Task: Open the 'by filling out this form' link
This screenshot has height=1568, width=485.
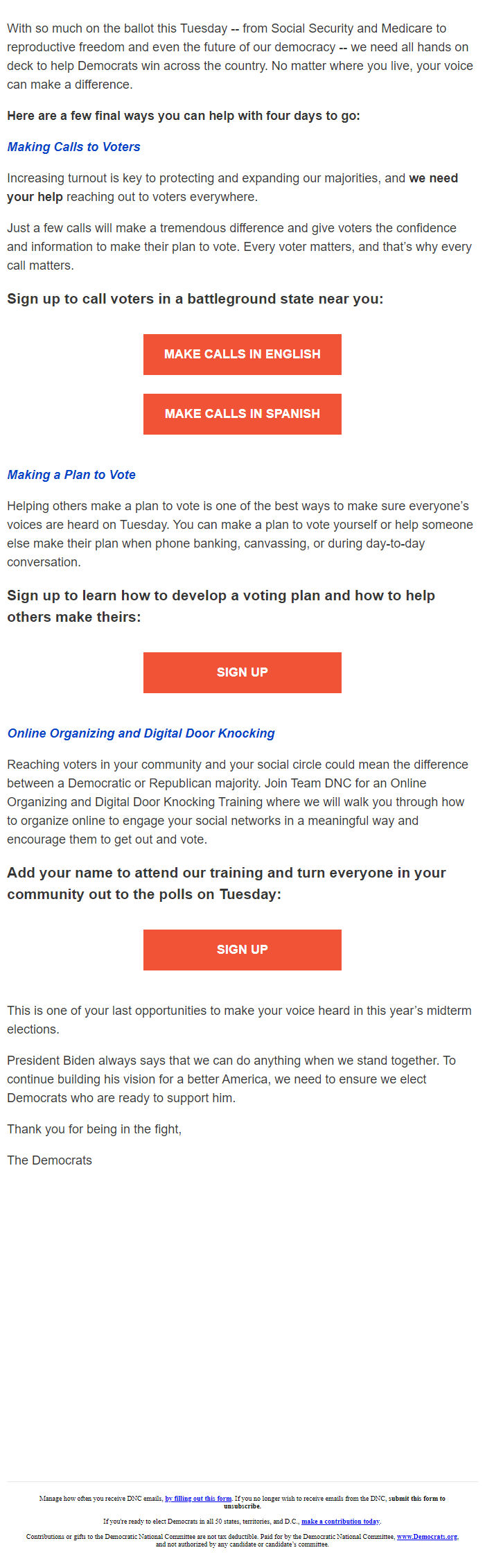Action: click(198, 1499)
